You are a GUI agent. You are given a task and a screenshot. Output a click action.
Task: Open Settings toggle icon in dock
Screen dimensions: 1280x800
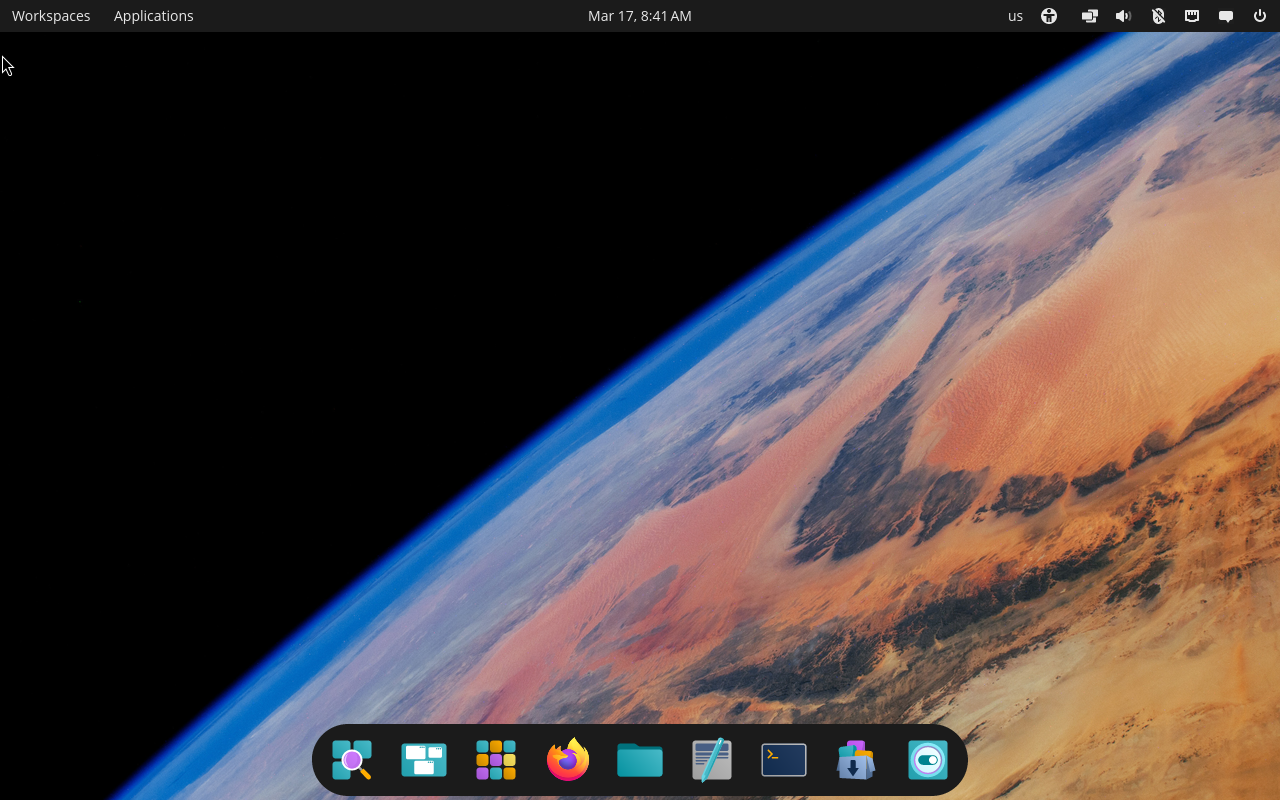point(928,760)
